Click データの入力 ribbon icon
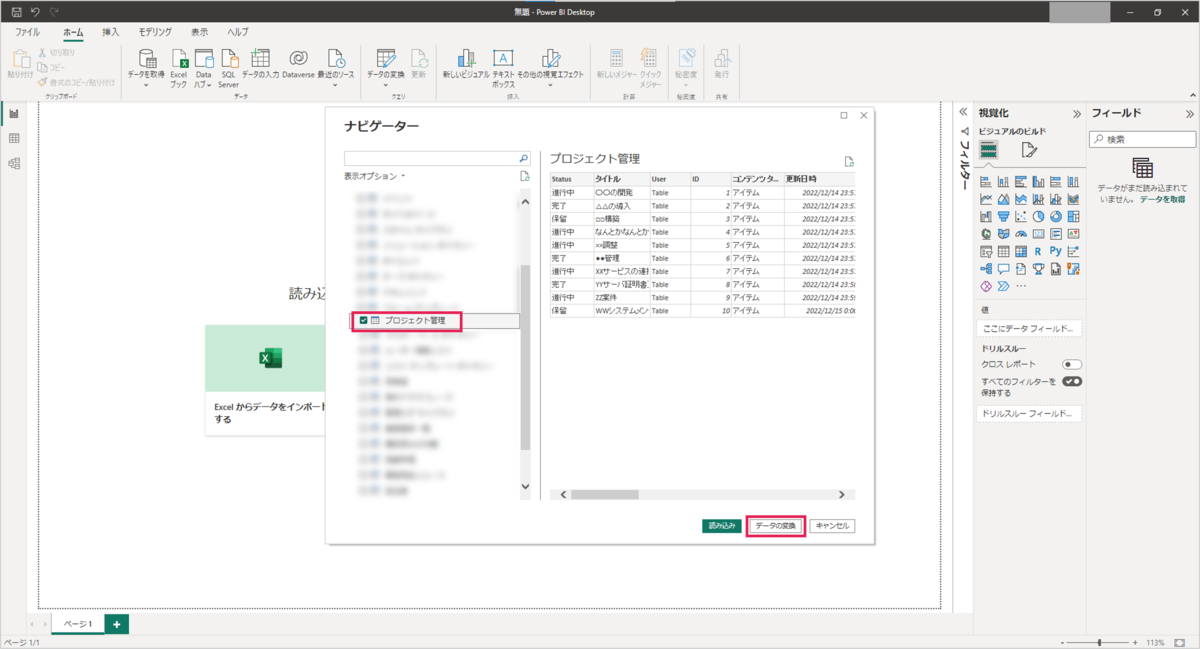This screenshot has width=1200, height=649. click(260, 63)
